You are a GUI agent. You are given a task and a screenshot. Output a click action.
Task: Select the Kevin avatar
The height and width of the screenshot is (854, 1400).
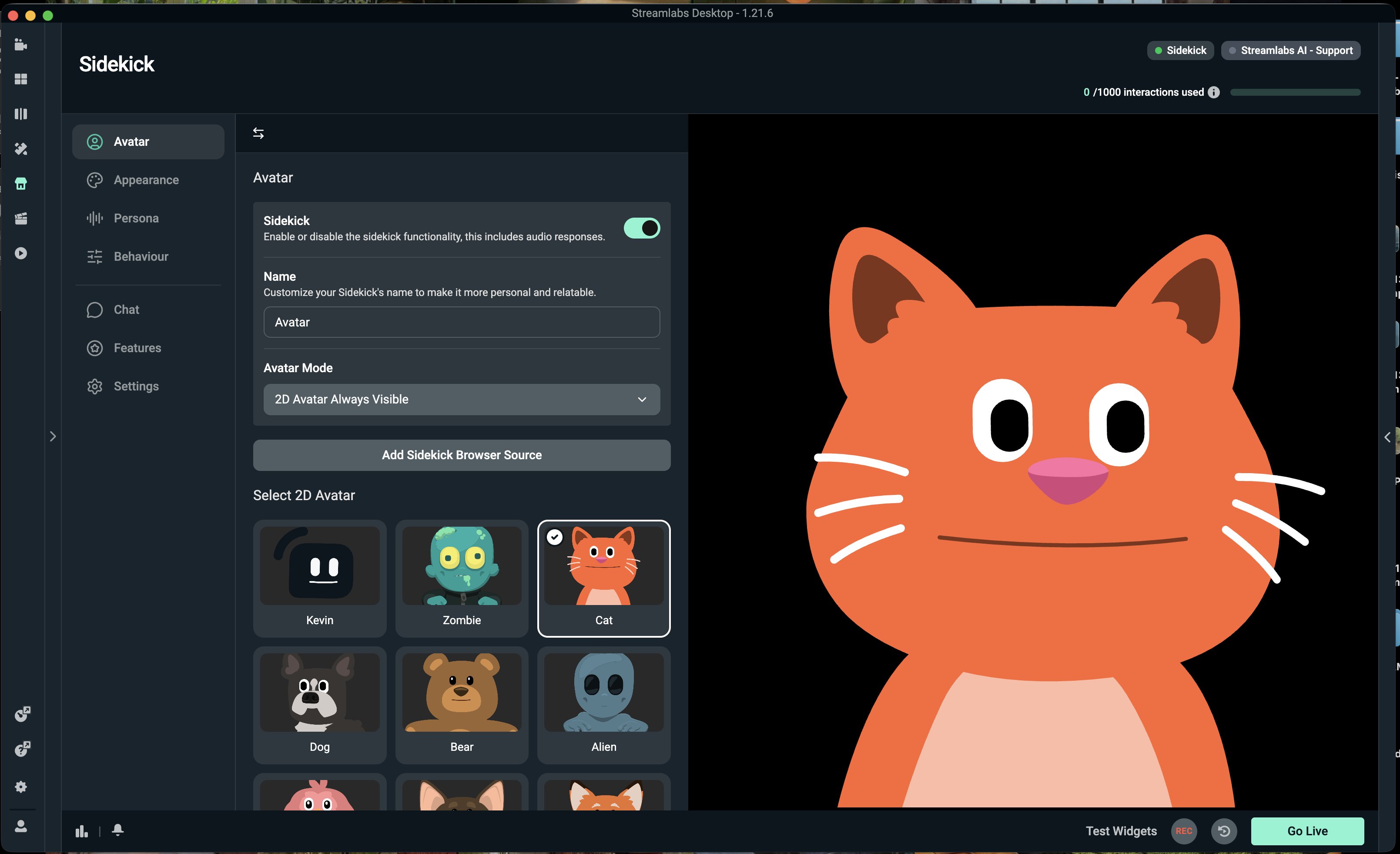319,578
